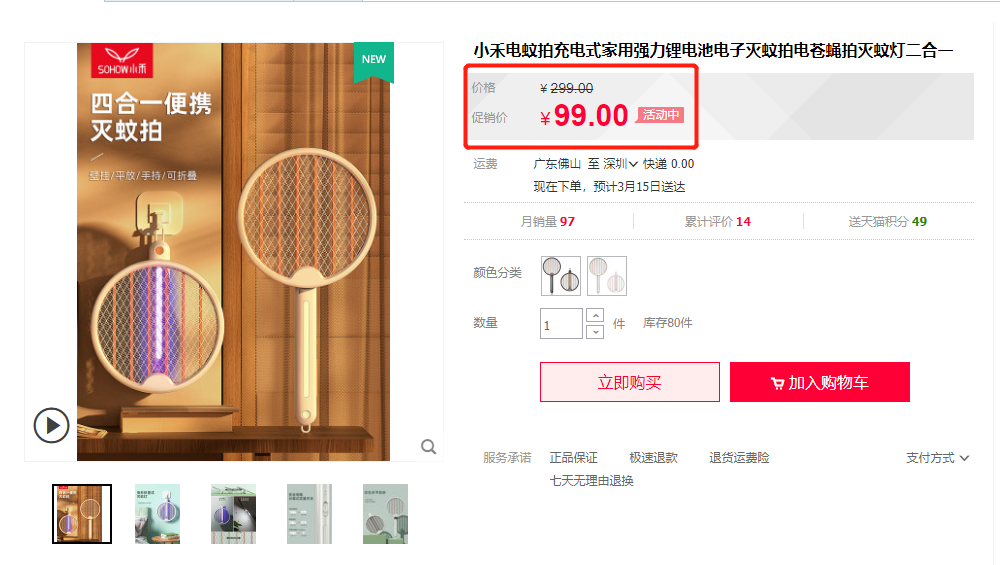
Task: Expand the 支付方式 payment options
Action: [938, 458]
